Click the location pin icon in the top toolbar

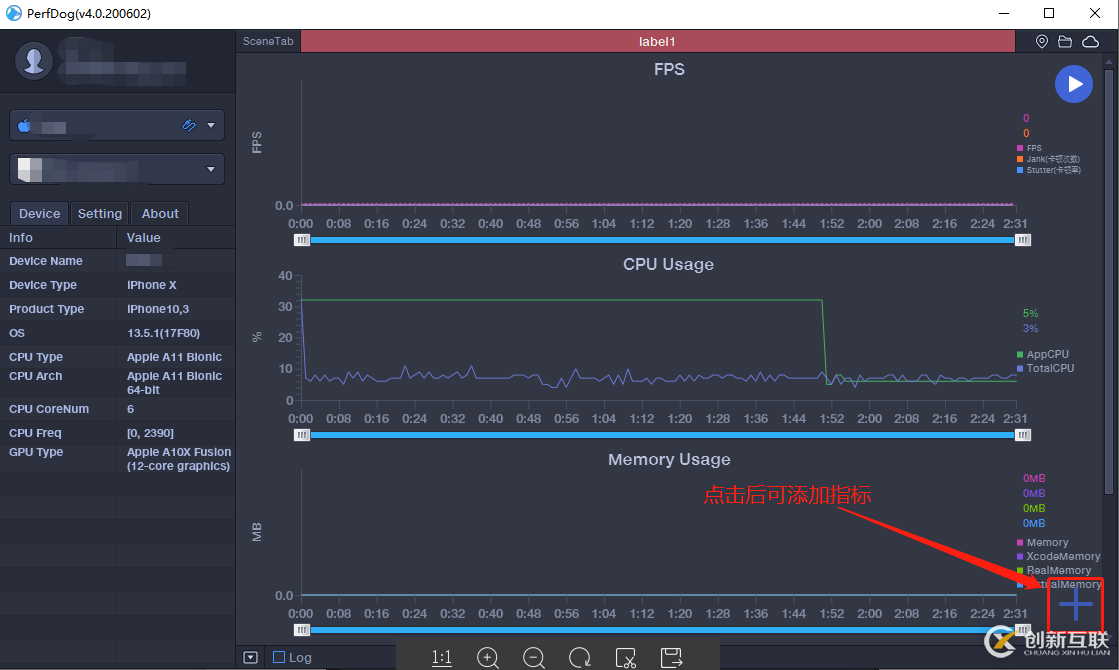[1041, 41]
